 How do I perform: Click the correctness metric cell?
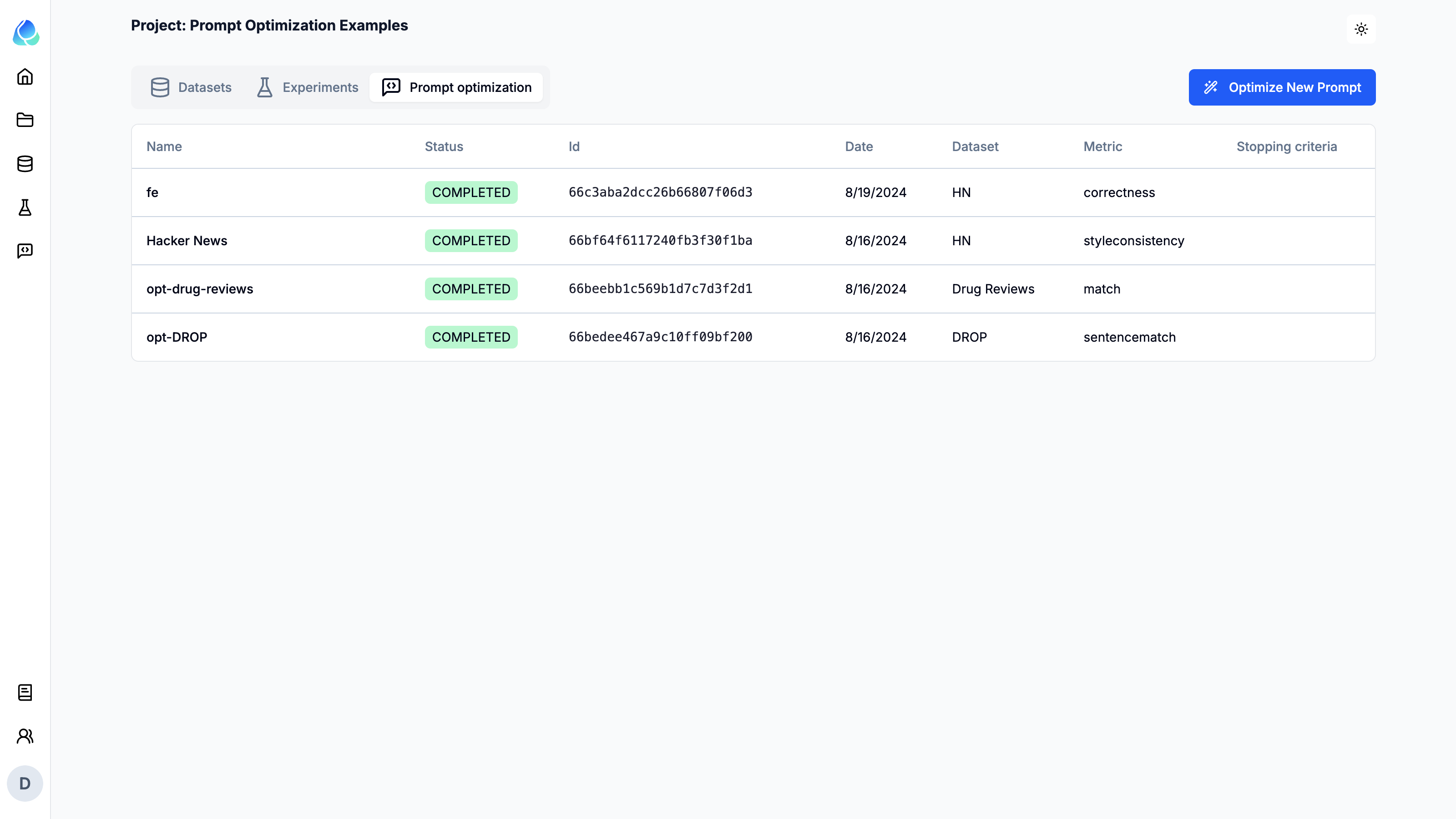(x=1118, y=192)
